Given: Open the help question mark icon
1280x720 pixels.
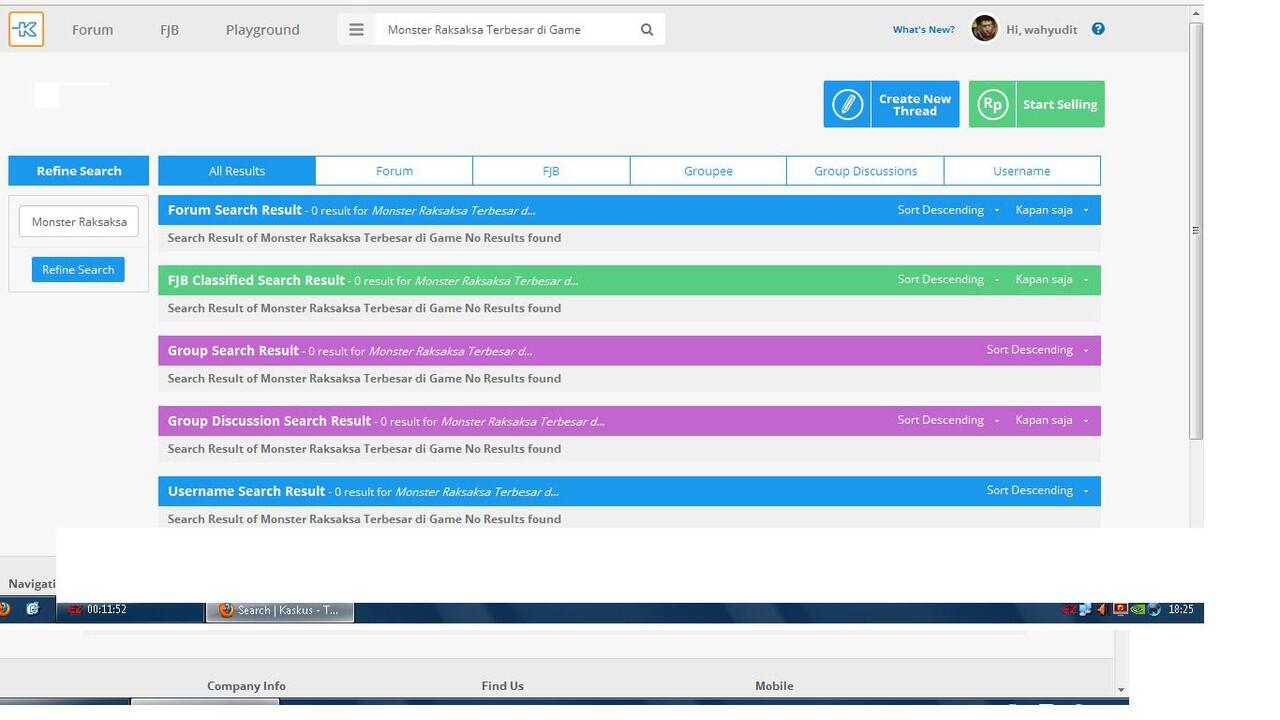Looking at the screenshot, I should [x=1098, y=29].
